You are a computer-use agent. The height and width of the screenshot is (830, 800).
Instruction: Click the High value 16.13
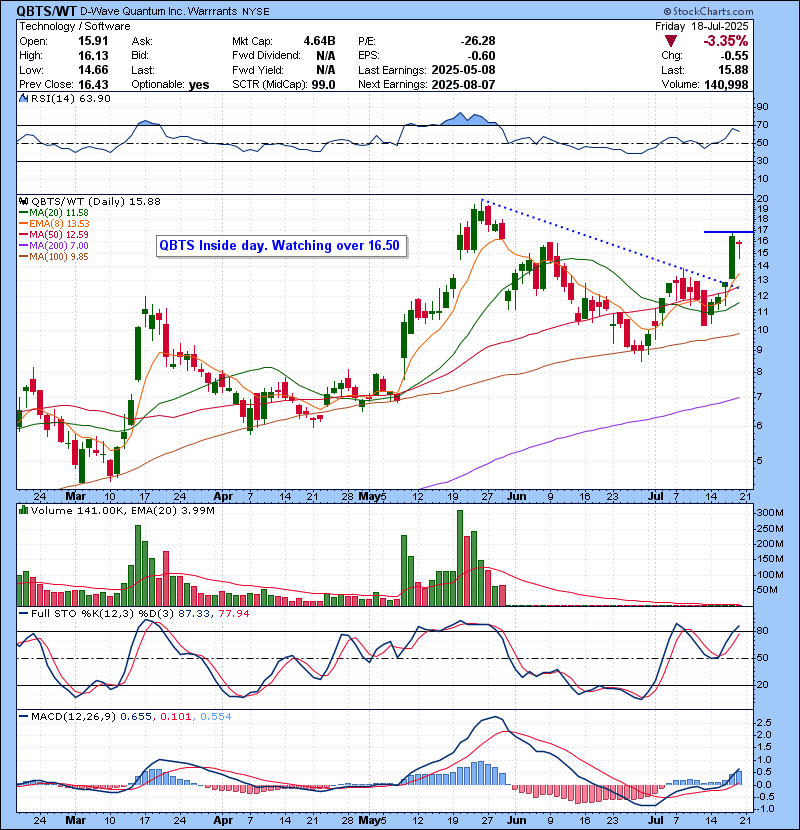pos(93,56)
